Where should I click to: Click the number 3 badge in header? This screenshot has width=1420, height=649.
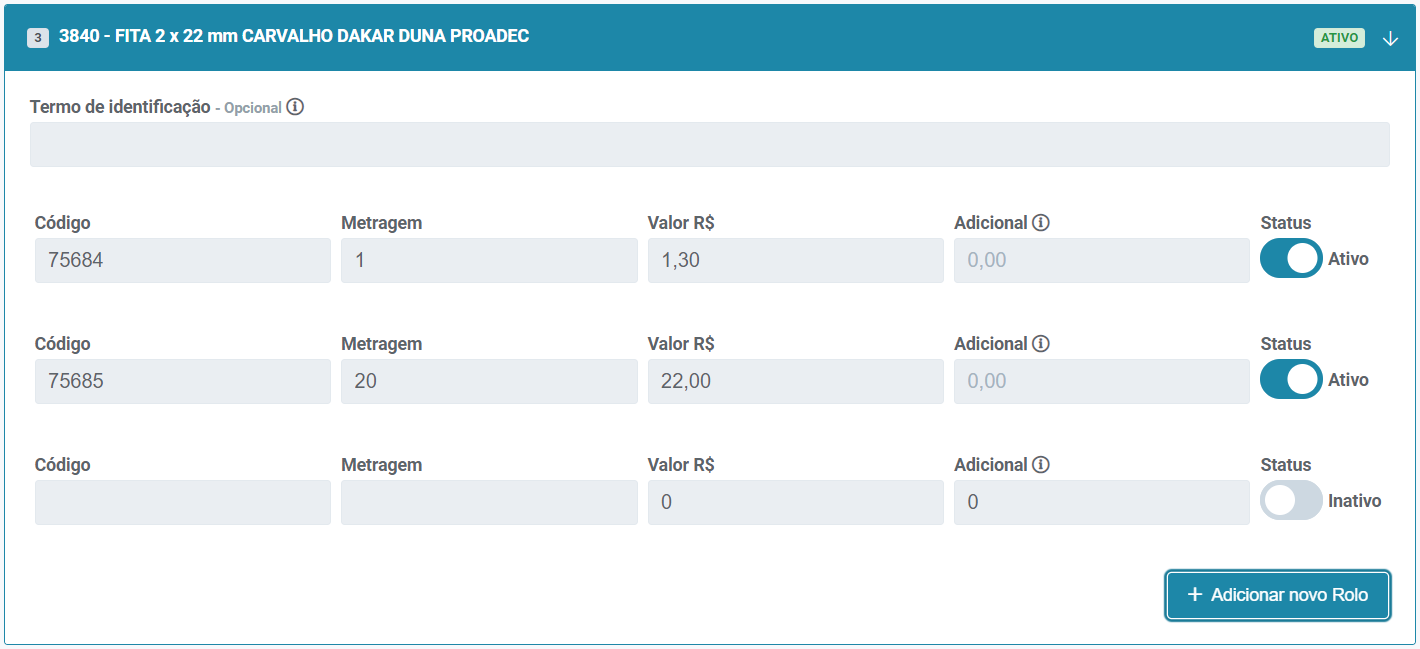[x=38, y=38]
